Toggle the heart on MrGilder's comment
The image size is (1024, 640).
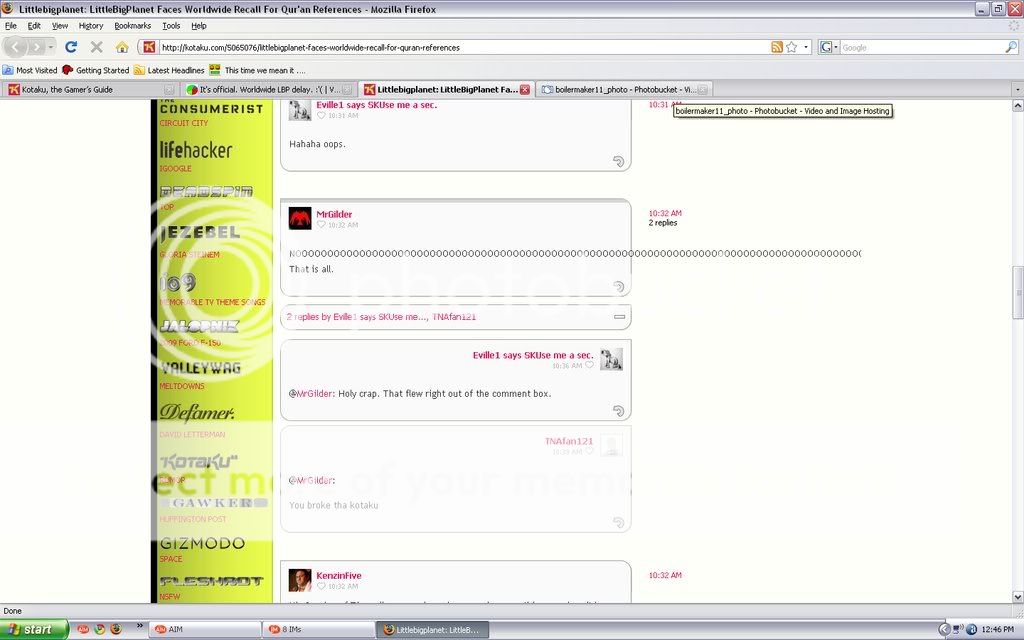pyautogui.click(x=321, y=226)
